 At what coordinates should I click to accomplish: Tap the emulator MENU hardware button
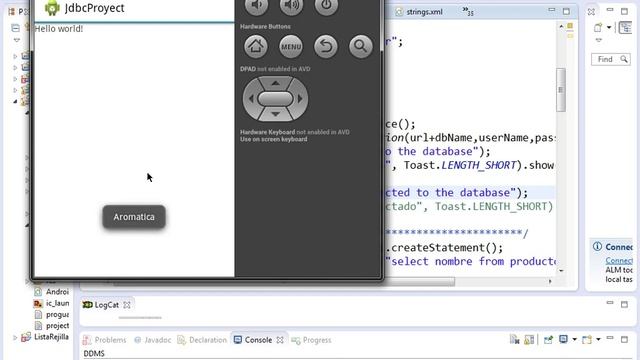pos(291,47)
